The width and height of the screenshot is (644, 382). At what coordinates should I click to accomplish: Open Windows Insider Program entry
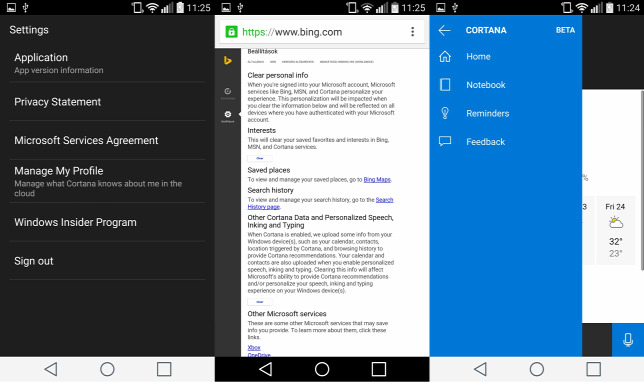tap(107, 222)
